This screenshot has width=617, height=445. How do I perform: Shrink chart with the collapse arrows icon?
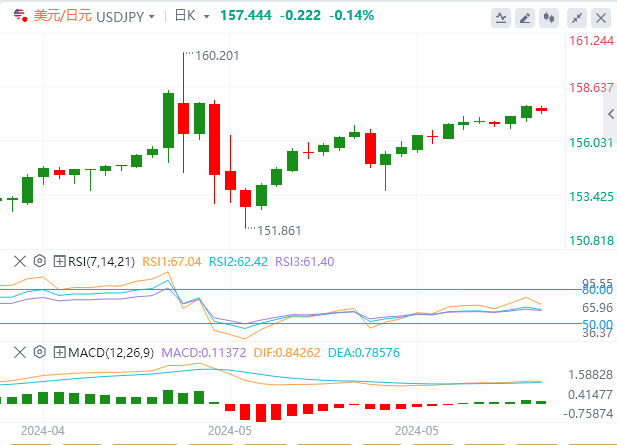click(577, 18)
